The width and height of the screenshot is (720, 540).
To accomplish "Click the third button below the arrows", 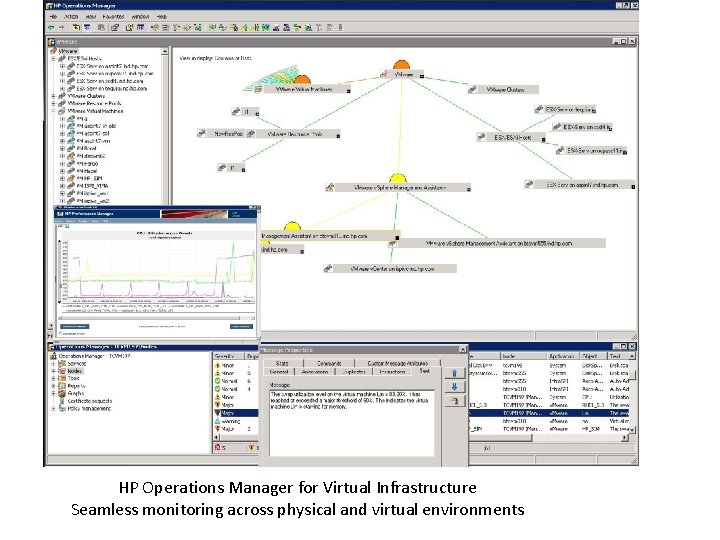I will click(455, 401).
